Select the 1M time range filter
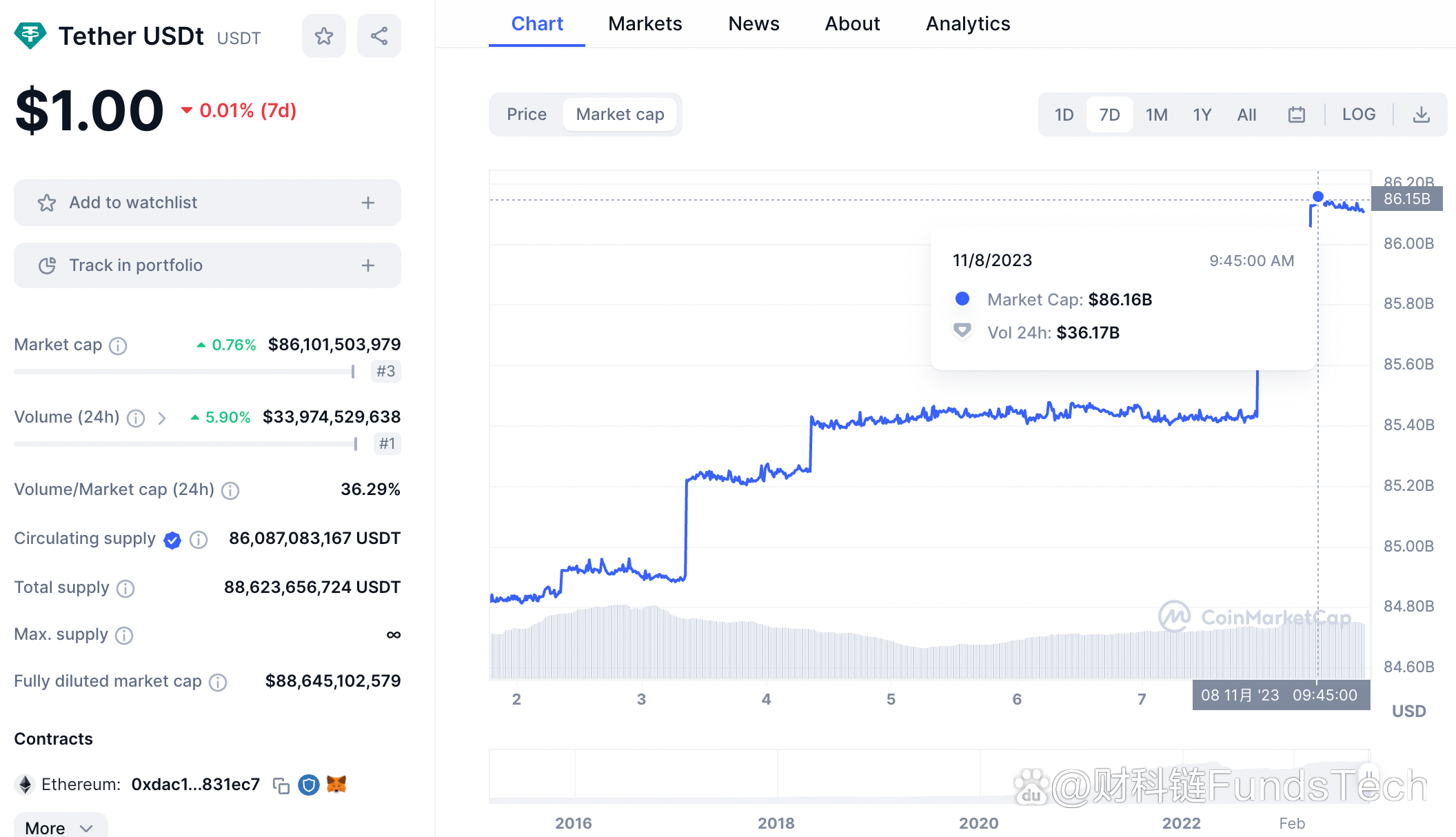1456x837 pixels. pos(1155,114)
